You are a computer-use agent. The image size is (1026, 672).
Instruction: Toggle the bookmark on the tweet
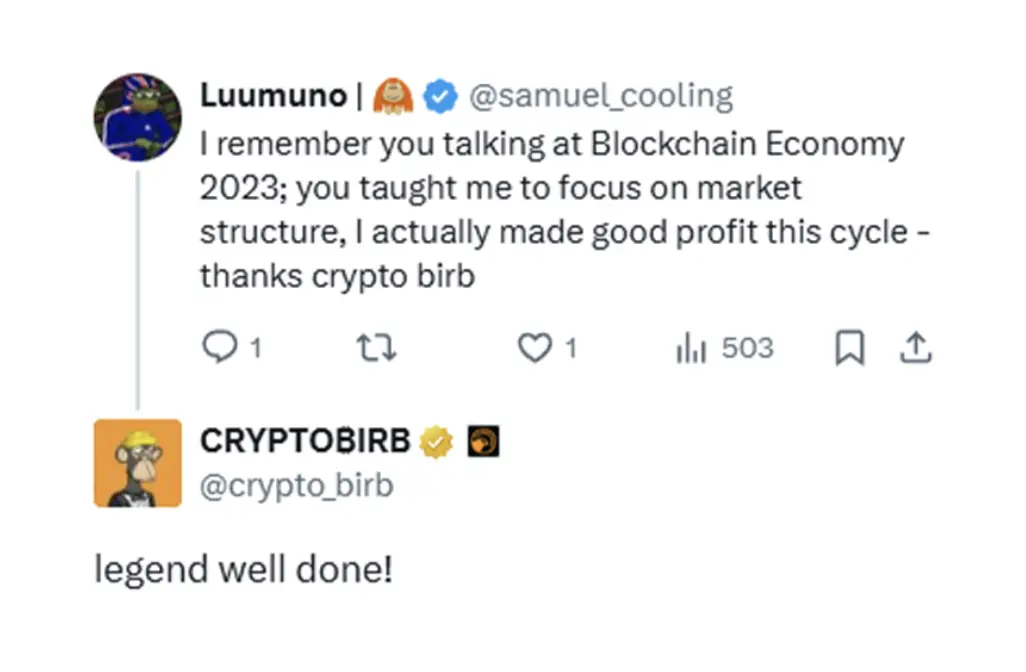pyautogui.click(x=852, y=348)
